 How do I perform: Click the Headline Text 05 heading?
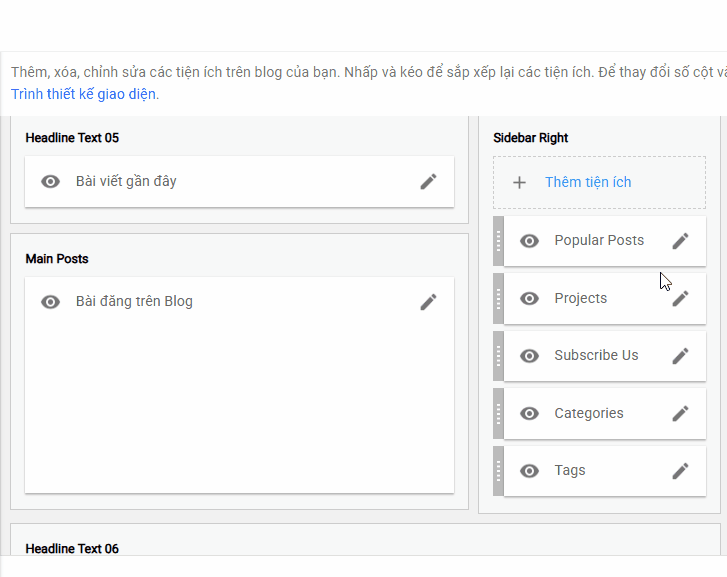[x=72, y=138]
